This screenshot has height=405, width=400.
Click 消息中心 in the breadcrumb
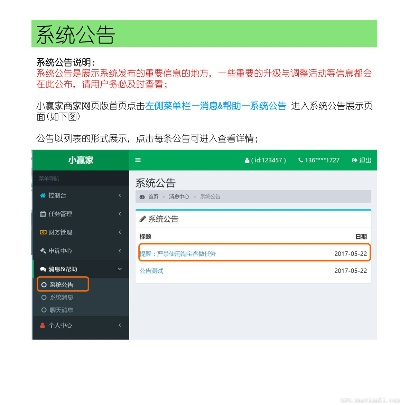click(179, 197)
